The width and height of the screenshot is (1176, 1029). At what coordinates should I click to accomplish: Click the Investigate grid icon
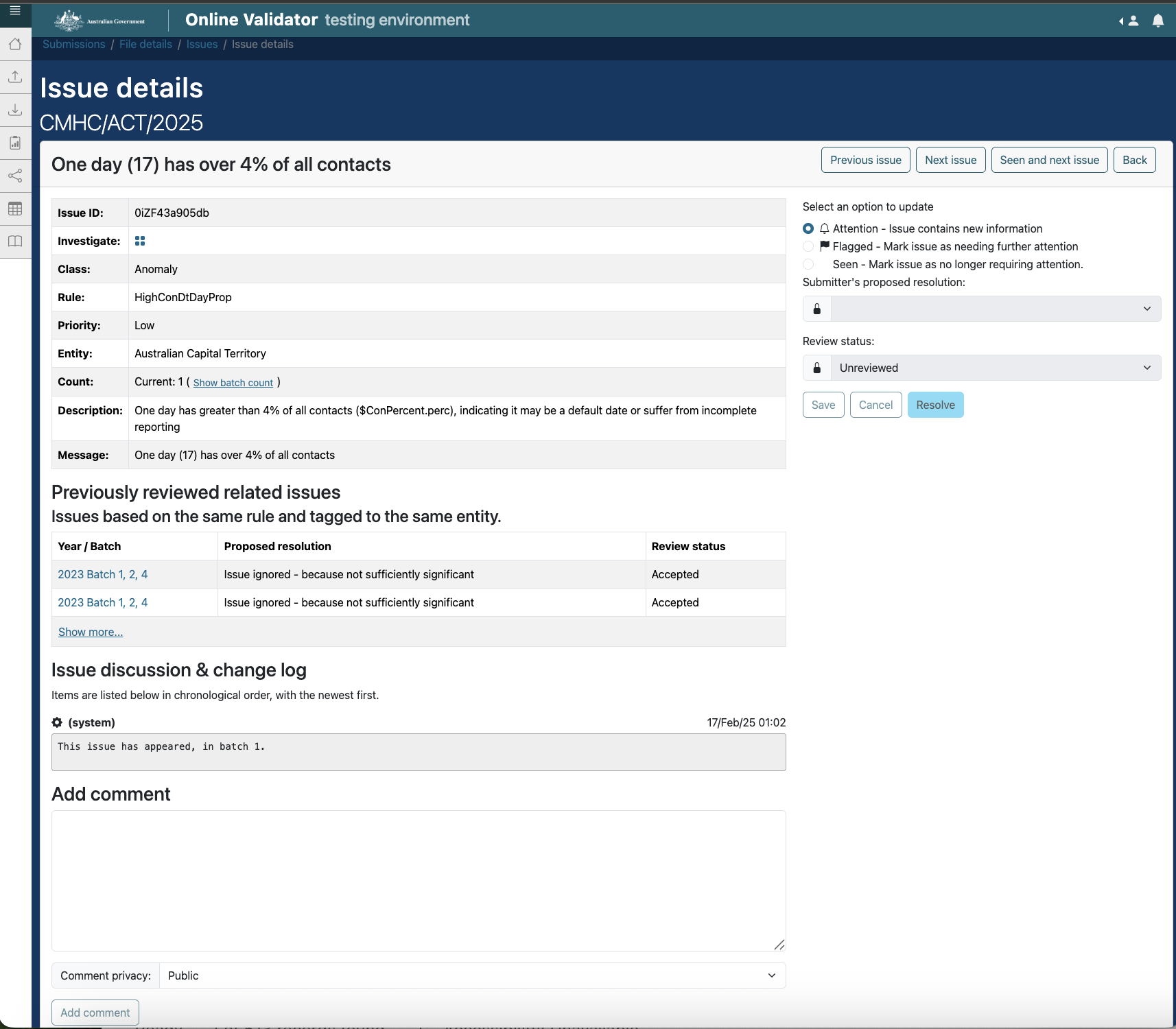point(140,241)
